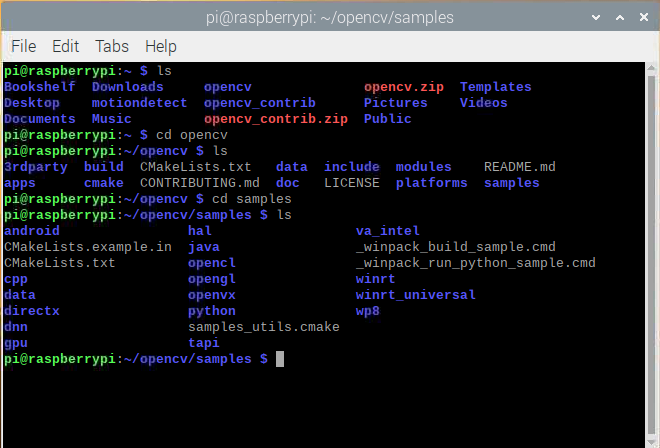Click the wp8 directory name

[x=367, y=311]
